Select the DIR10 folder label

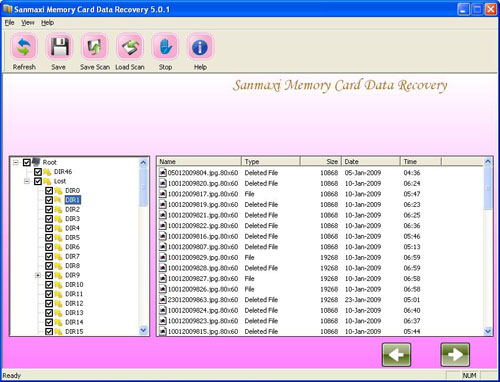click(74, 285)
